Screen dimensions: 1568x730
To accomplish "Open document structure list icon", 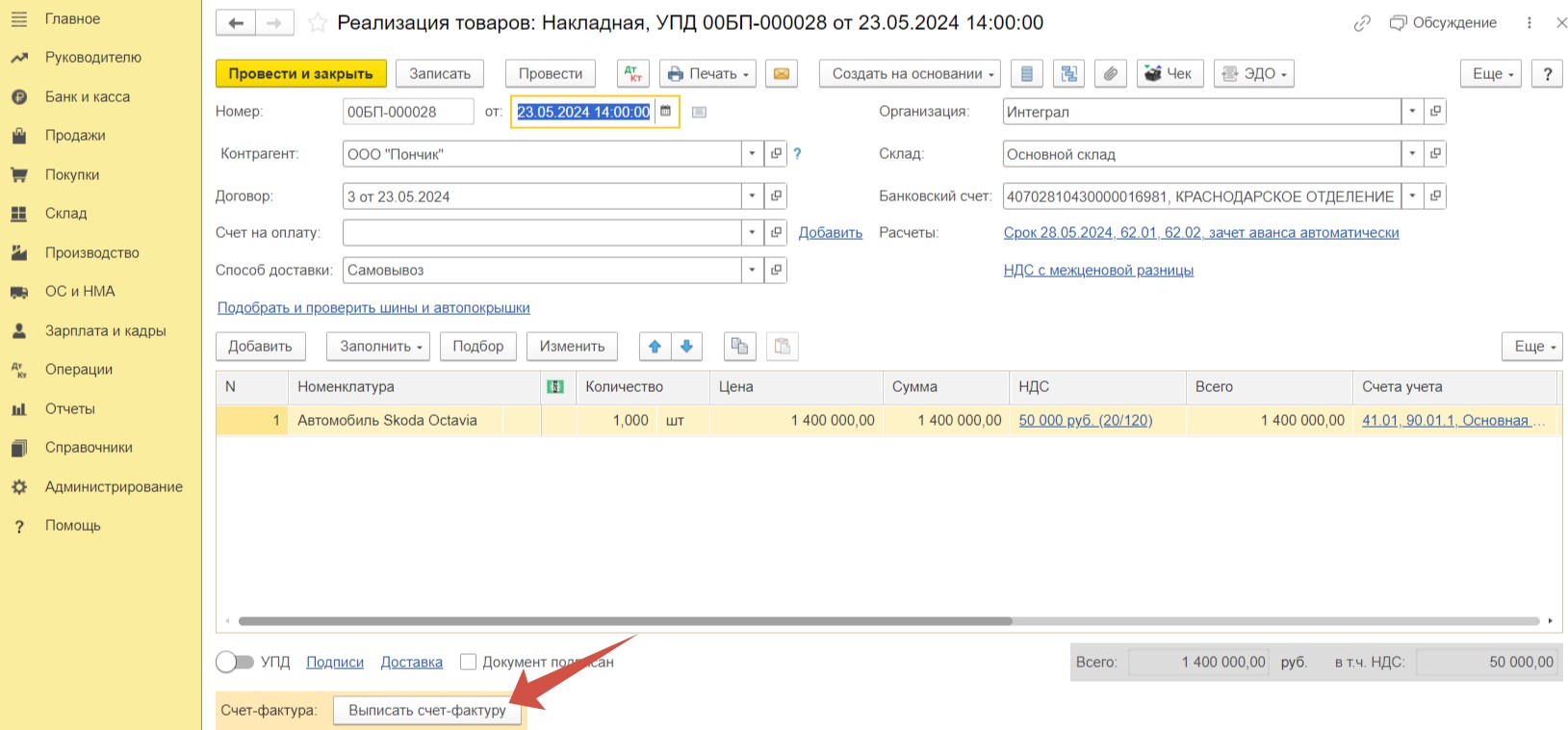I will 1027,73.
